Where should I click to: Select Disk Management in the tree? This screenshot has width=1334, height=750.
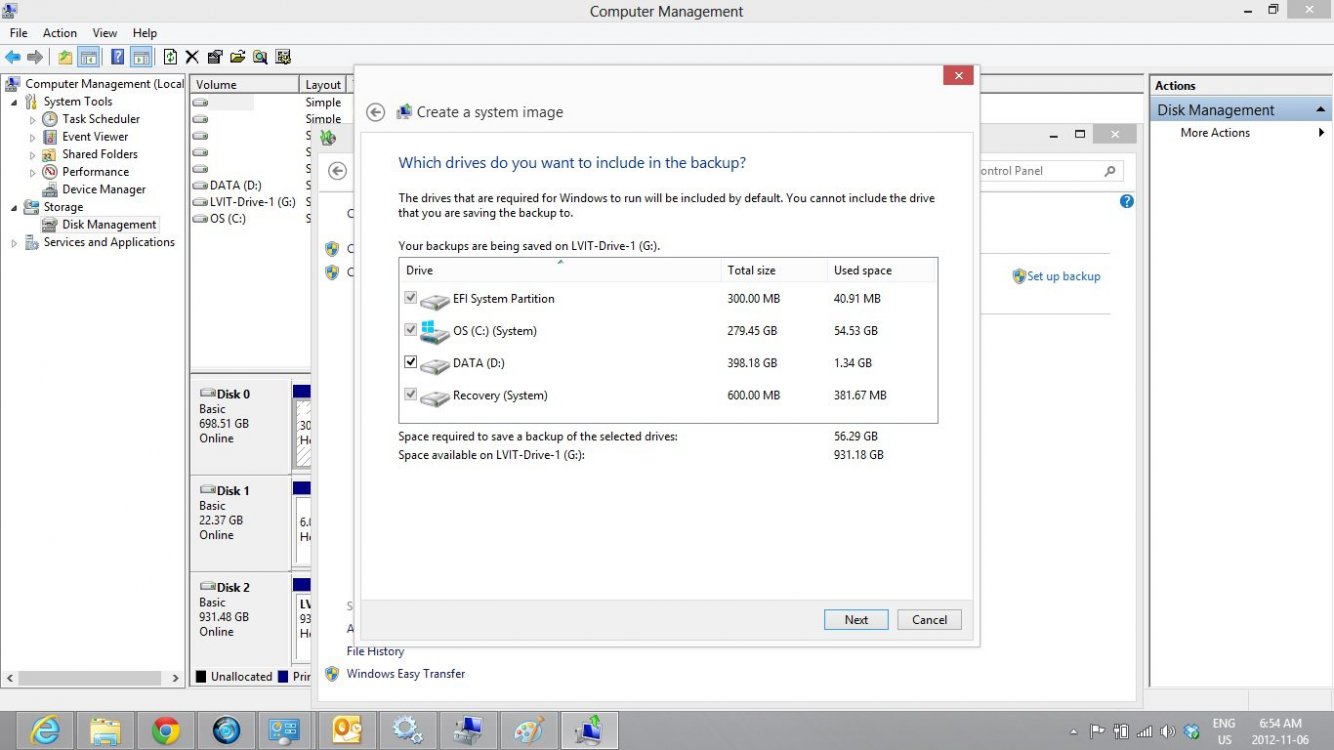(109, 225)
